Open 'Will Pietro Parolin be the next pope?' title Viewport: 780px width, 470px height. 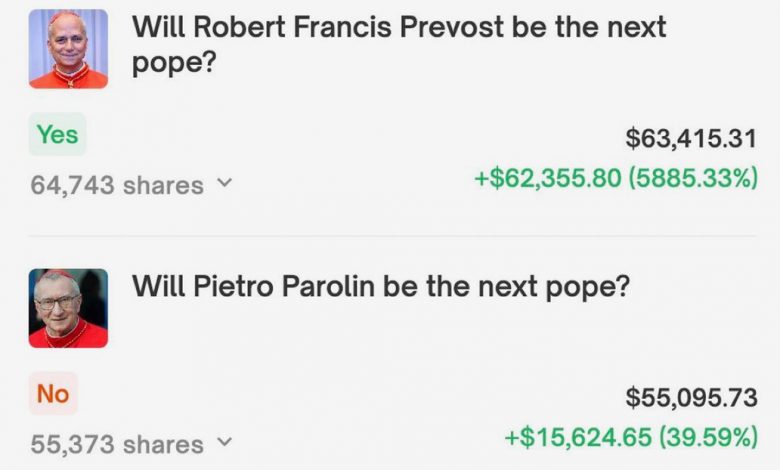(x=381, y=286)
